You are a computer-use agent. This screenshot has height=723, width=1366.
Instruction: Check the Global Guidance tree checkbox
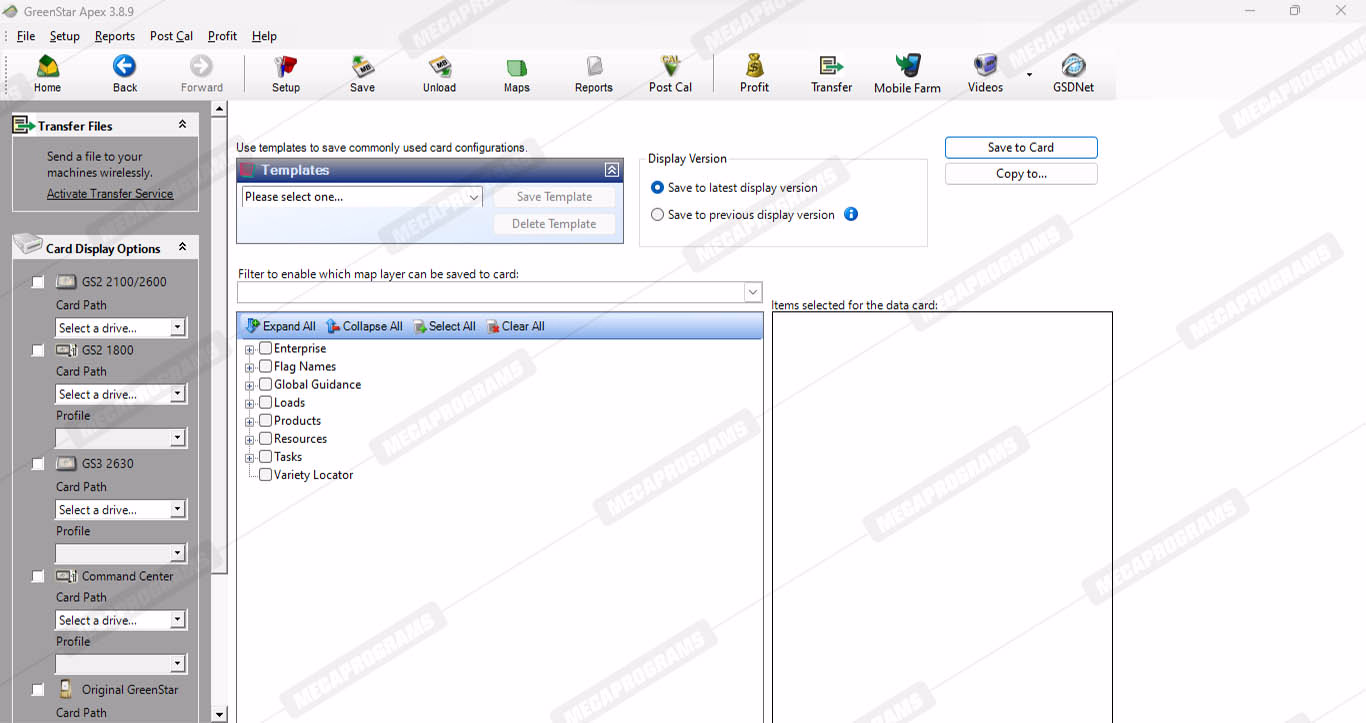coord(265,384)
